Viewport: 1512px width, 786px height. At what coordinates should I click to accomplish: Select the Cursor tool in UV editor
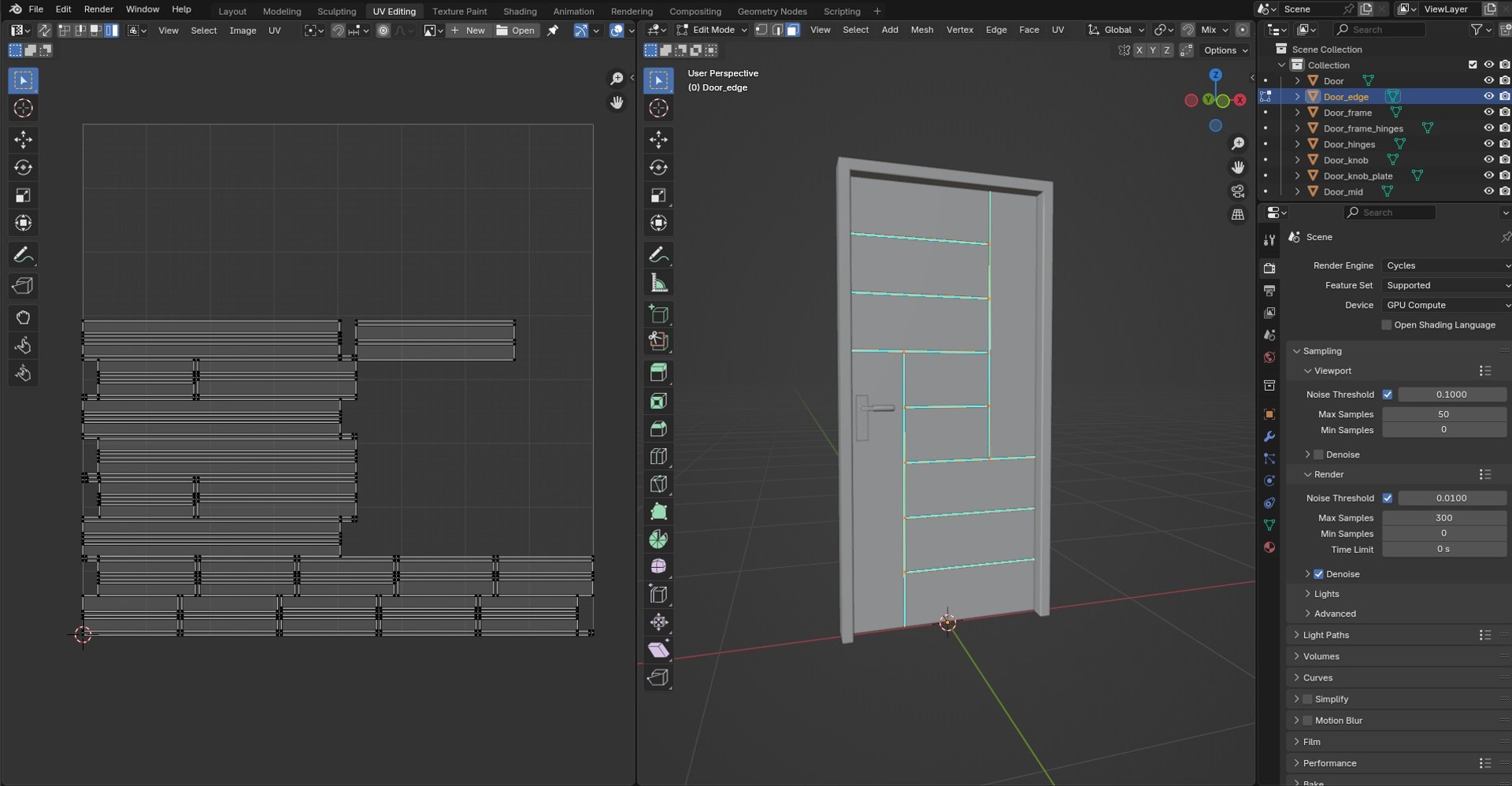click(x=23, y=108)
